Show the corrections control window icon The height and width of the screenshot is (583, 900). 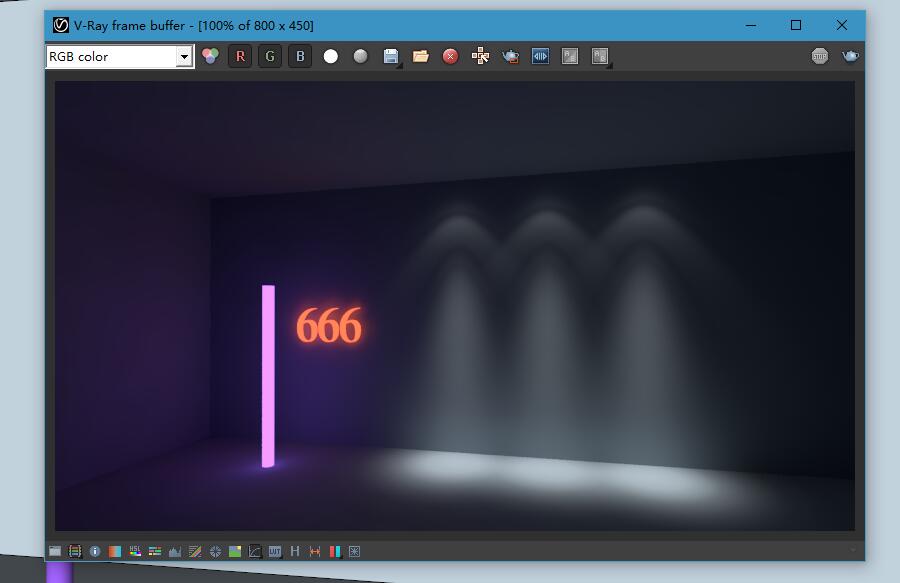tap(55, 551)
